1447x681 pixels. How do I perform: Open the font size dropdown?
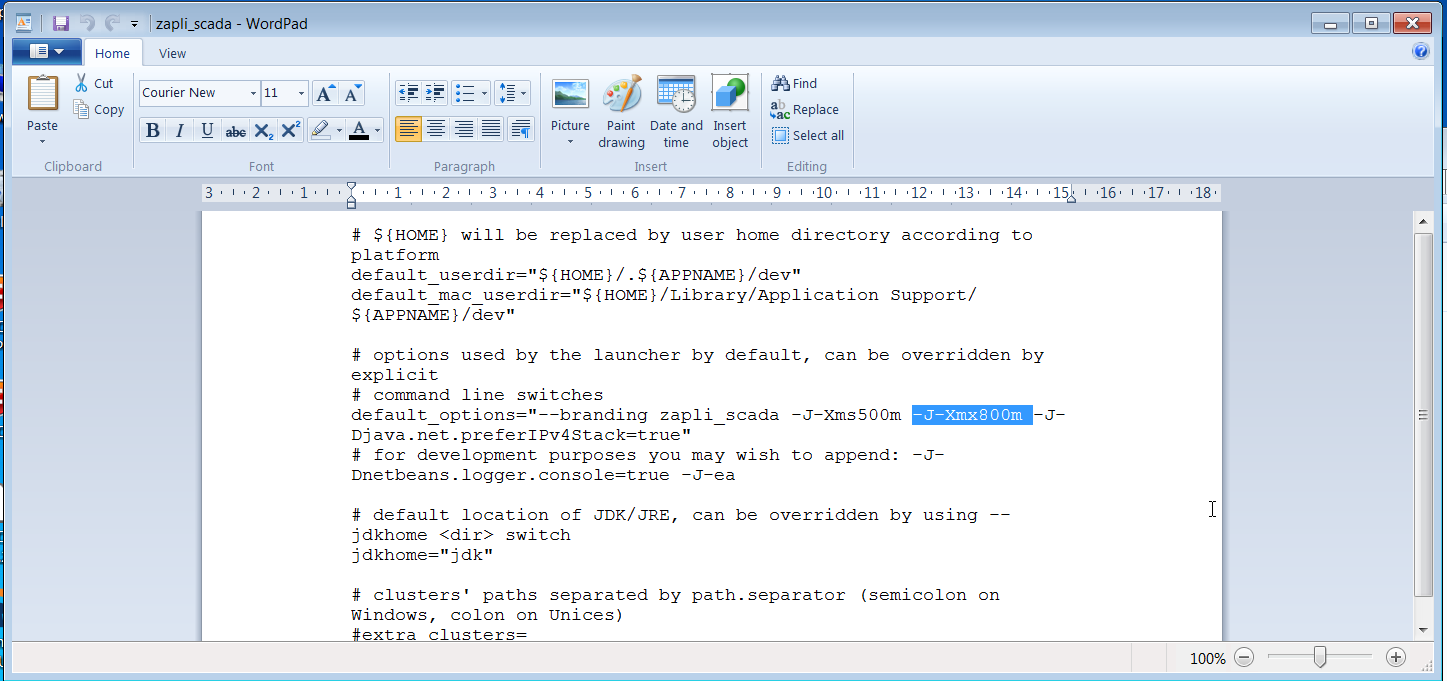pos(301,93)
